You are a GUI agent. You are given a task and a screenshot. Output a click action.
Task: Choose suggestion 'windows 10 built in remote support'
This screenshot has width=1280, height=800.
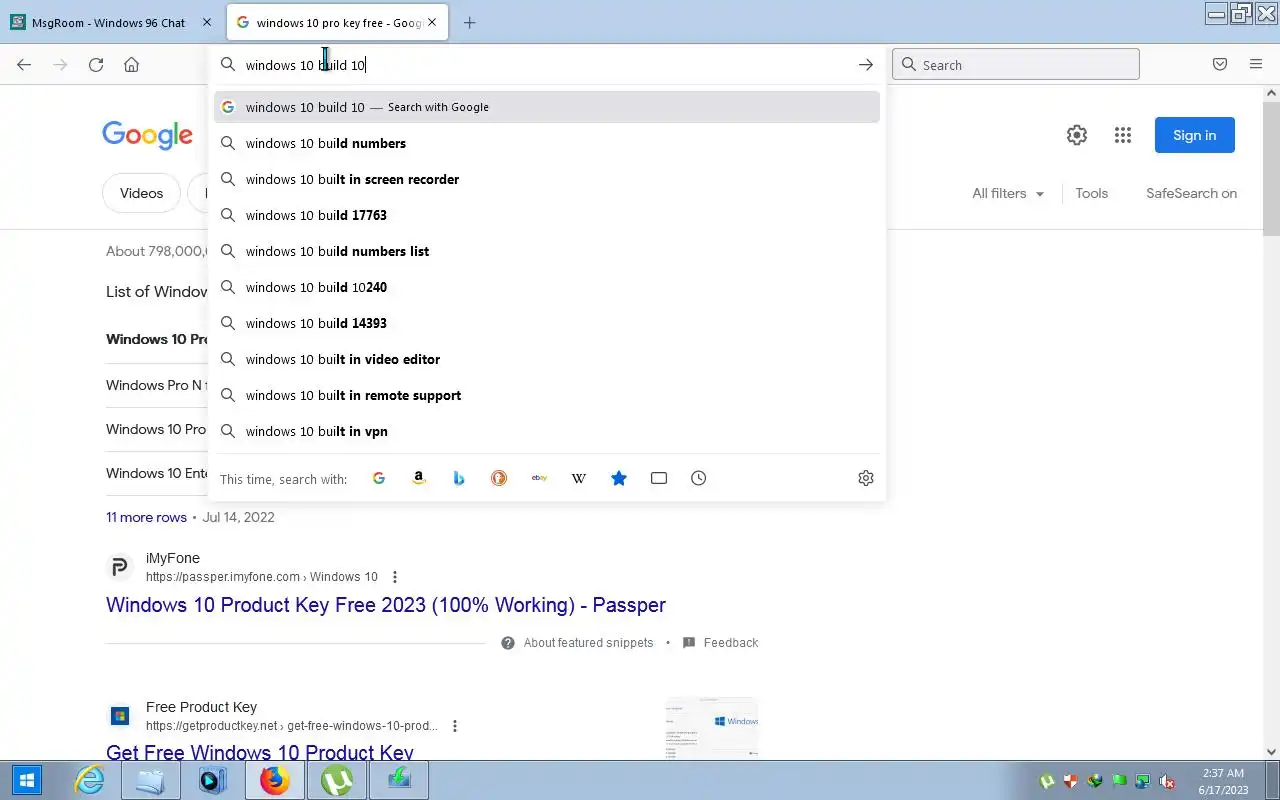[547, 395]
